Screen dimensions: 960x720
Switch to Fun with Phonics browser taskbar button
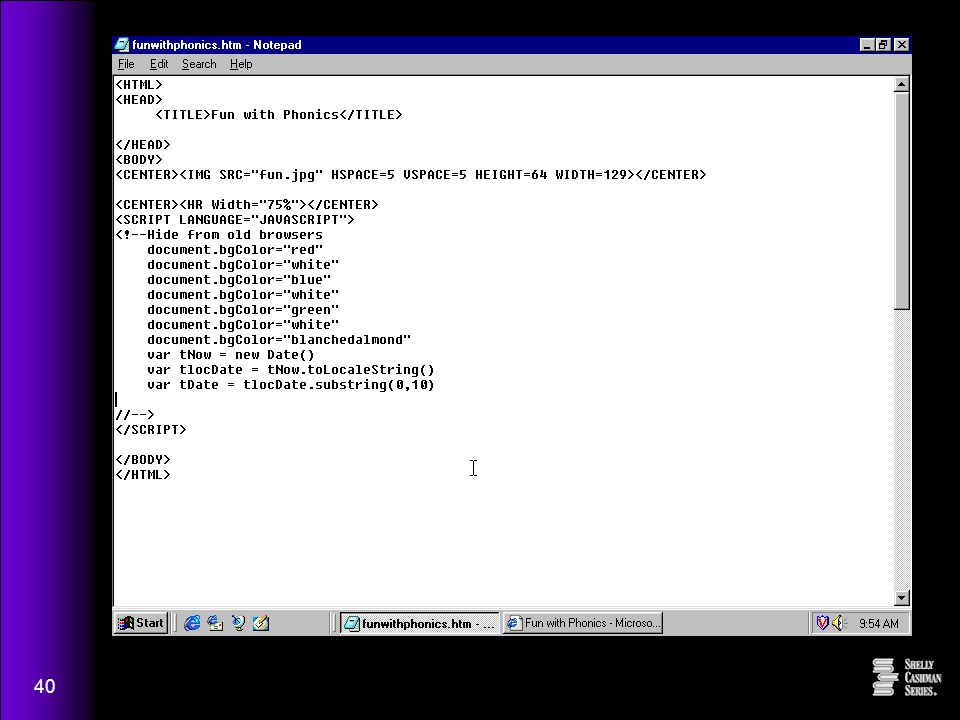pyautogui.click(x=583, y=623)
